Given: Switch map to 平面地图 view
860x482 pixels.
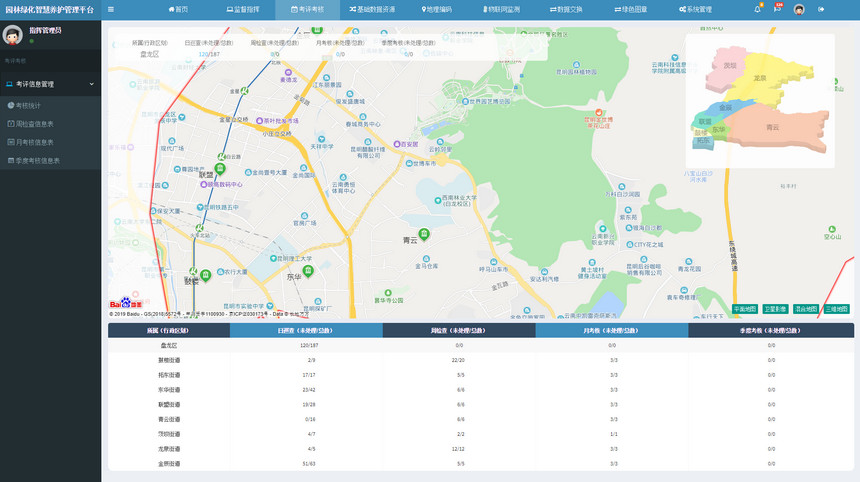Looking at the screenshot, I should 745,309.
